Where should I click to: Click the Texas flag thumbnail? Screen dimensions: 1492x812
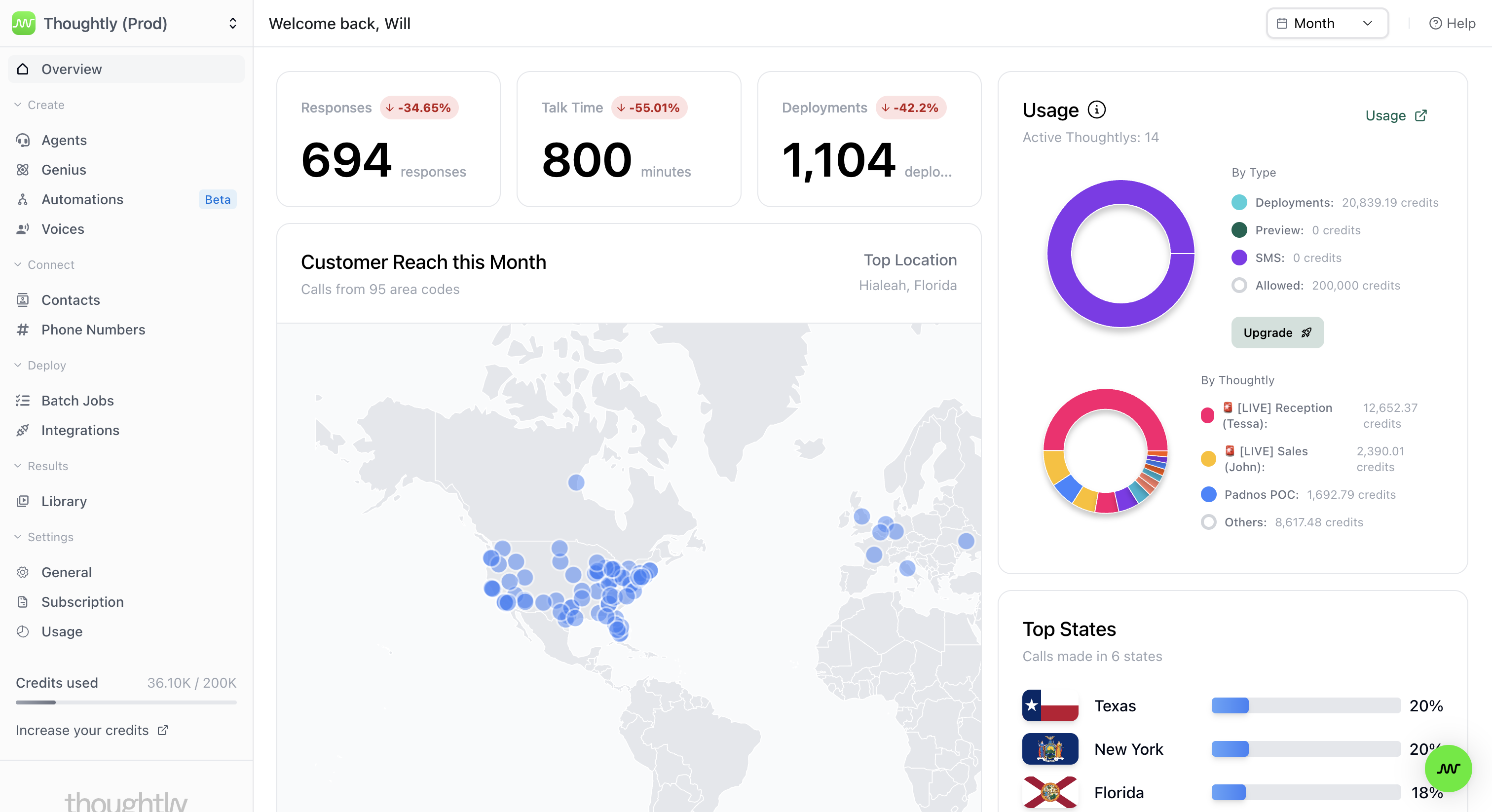click(1050, 705)
